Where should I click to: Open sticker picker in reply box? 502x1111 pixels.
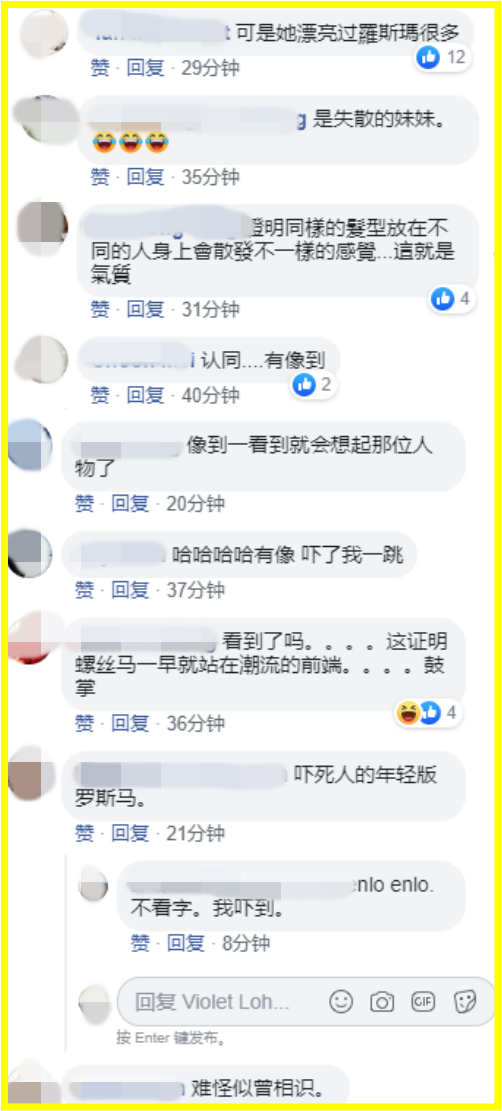tap(465, 1001)
